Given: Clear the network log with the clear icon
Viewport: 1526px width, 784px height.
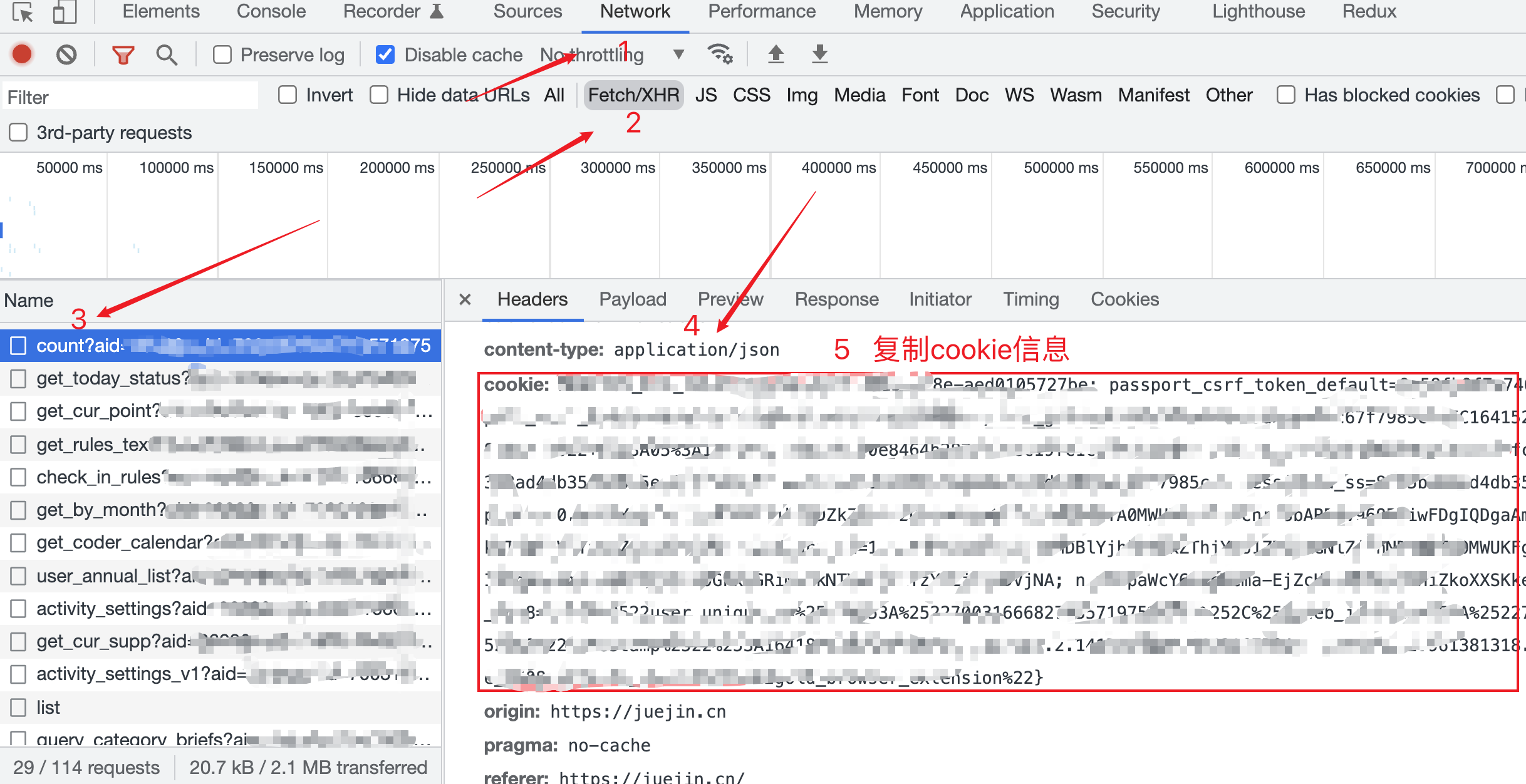Looking at the screenshot, I should click(x=66, y=54).
